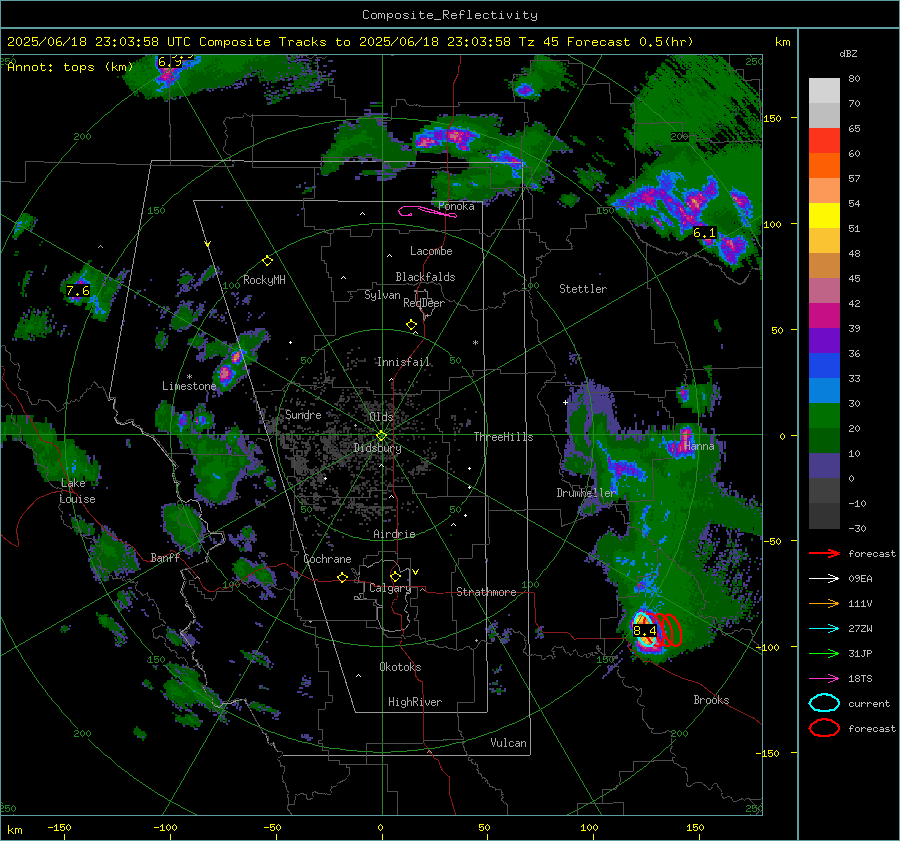The width and height of the screenshot is (900, 841).
Task: Click the bright green 20-30 dBZ swatch
Action: point(824,416)
